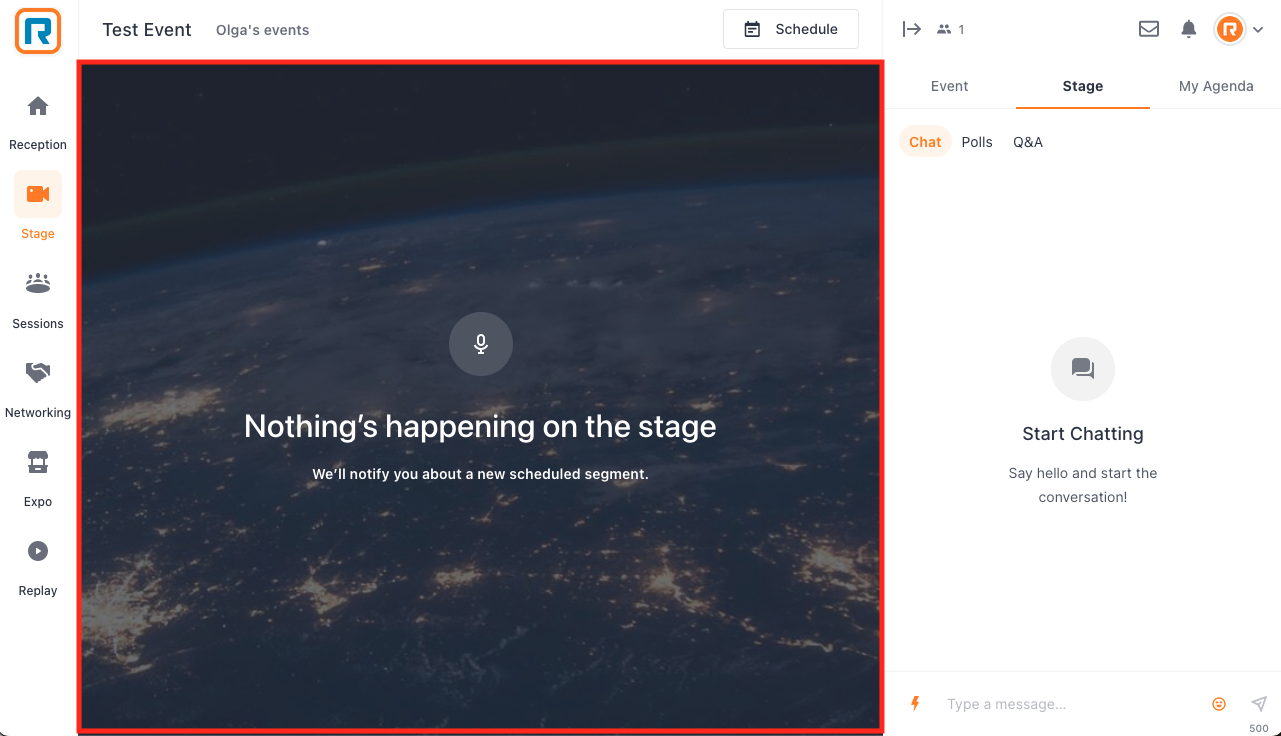Click the lightning bolt reactions icon
The width and height of the screenshot is (1281, 736).
click(914, 704)
